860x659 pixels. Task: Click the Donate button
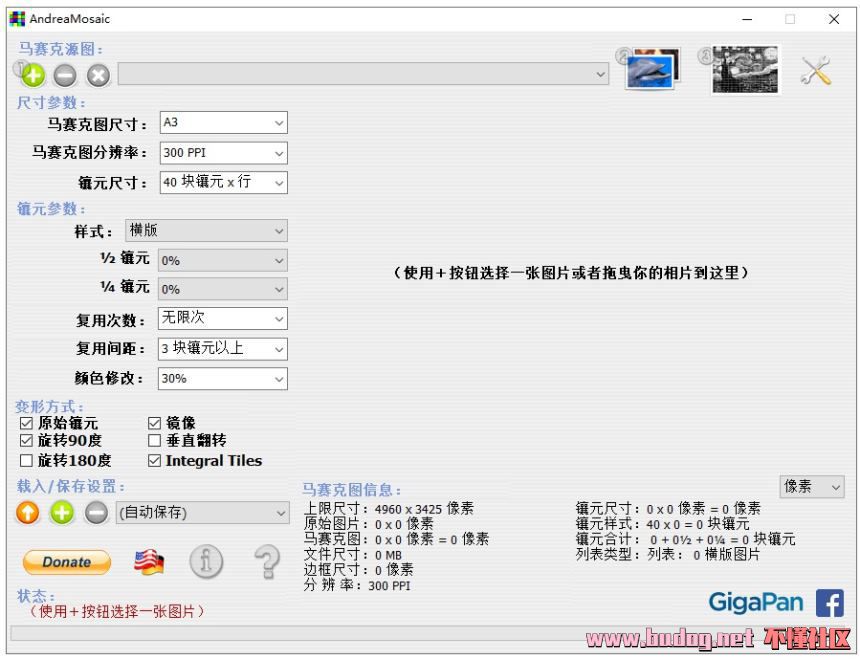point(67,562)
